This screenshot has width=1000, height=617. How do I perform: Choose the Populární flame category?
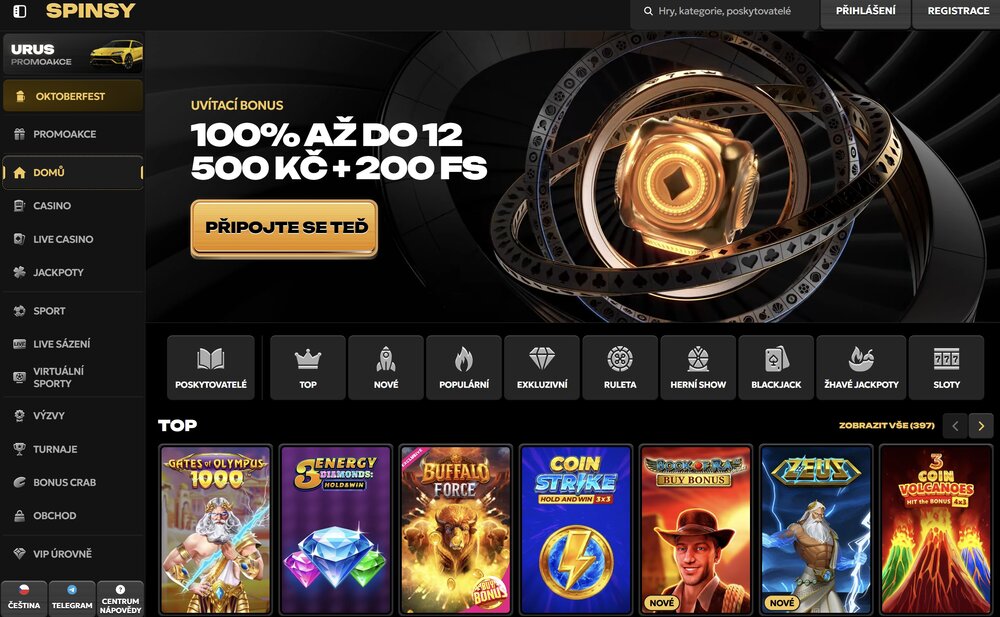[x=464, y=368]
